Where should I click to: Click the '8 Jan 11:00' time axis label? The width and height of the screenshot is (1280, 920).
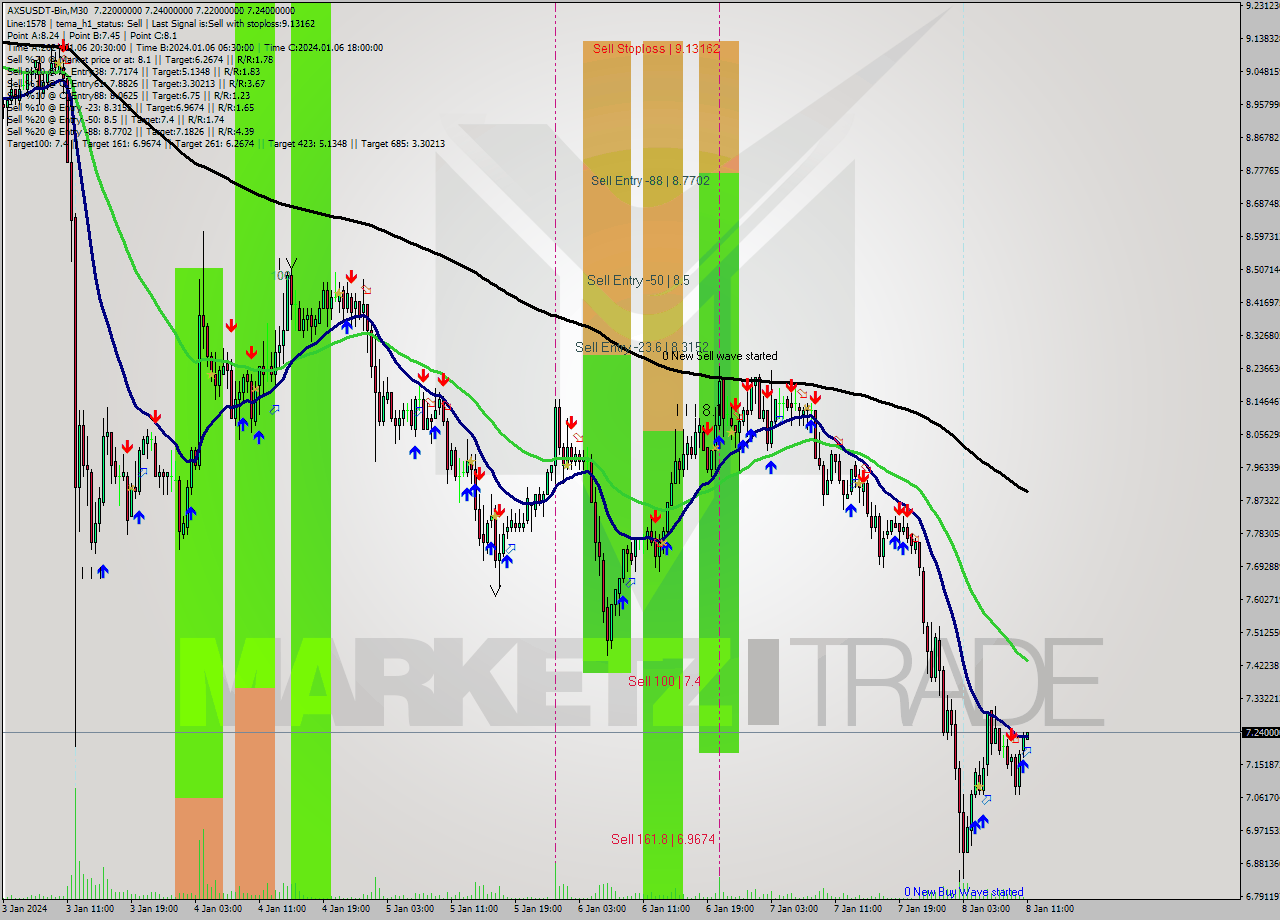click(1050, 909)
